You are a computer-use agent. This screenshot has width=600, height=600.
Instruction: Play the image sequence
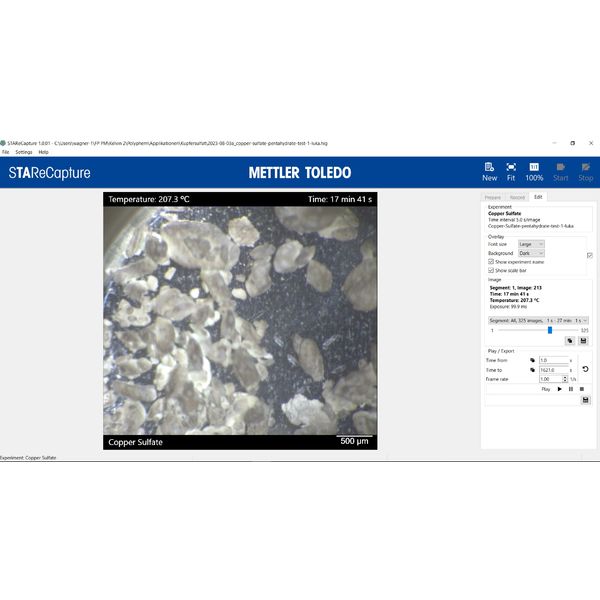pyautogui.click(x=560, y=389)
